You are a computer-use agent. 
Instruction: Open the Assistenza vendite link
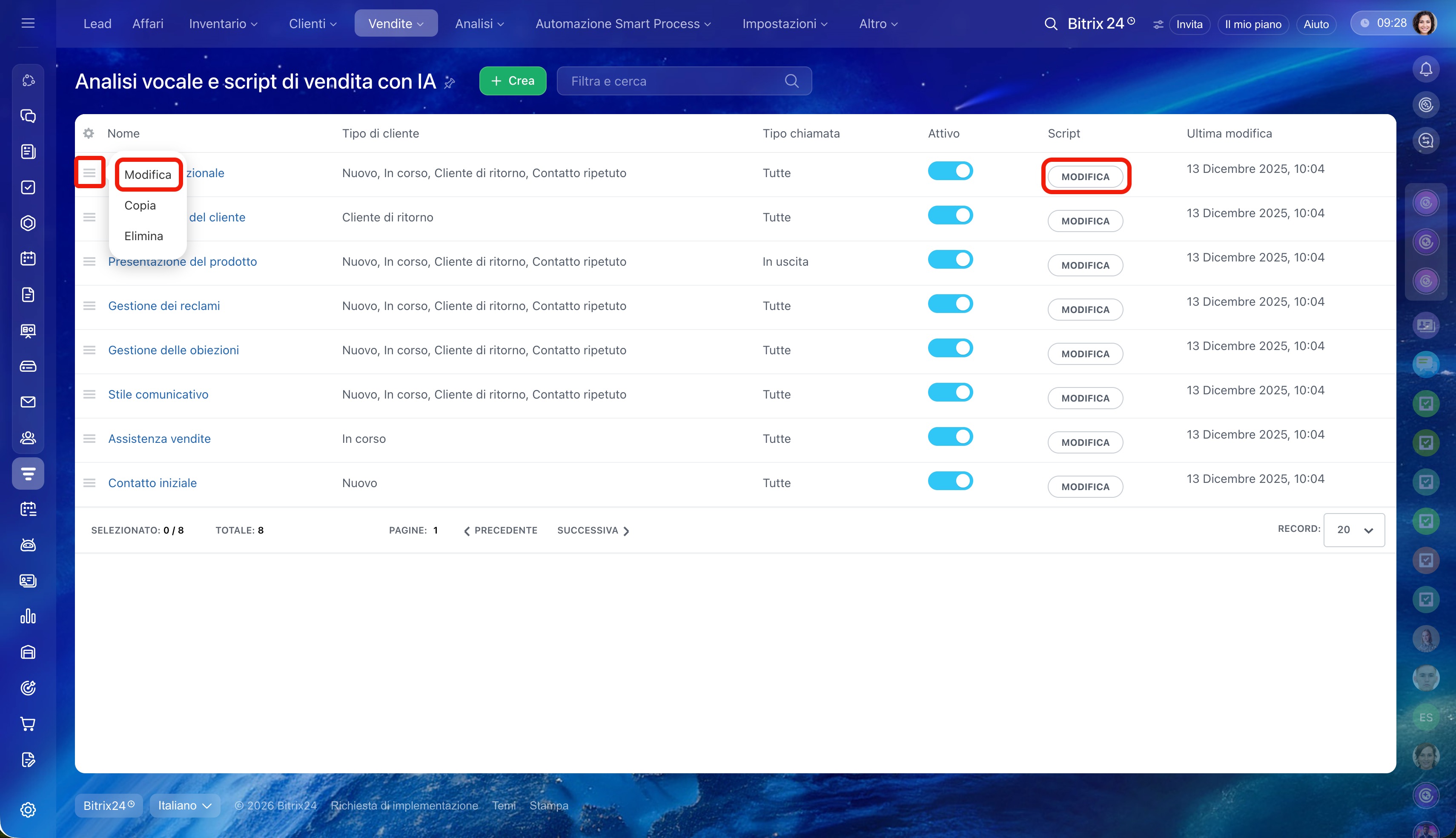[x=159, y=439]
